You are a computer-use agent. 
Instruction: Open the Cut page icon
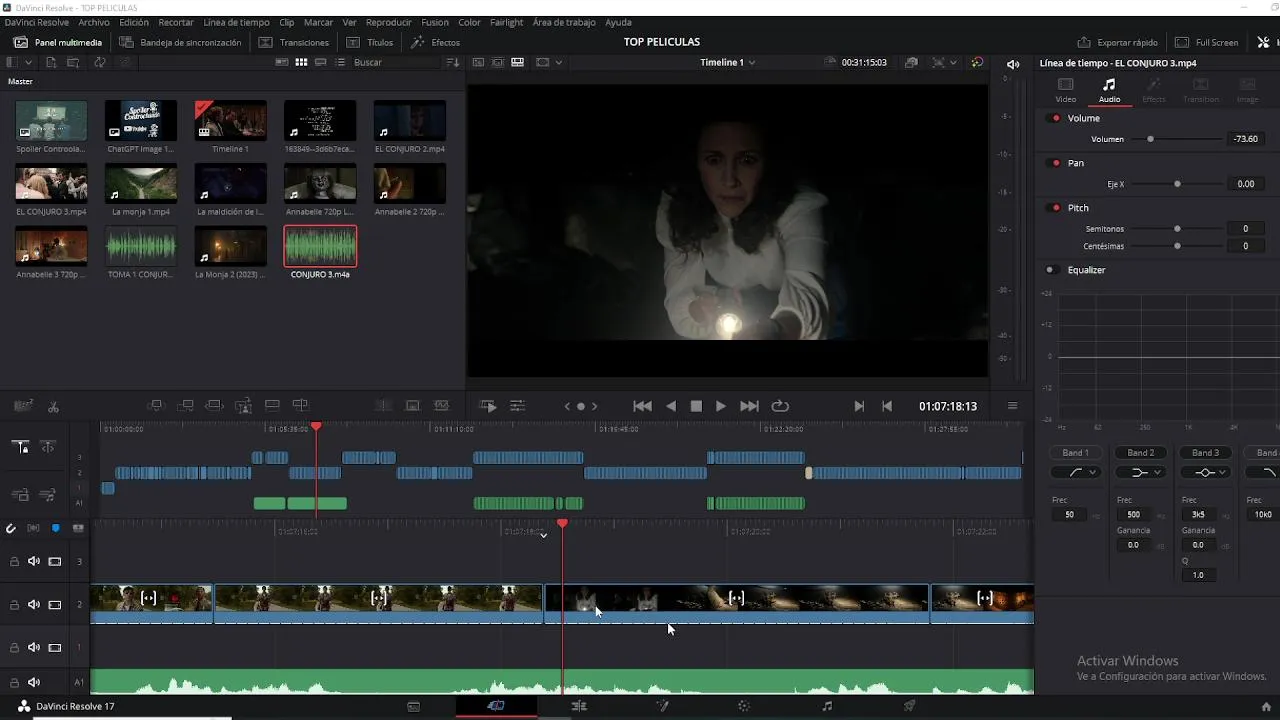(x=496, y=706)
